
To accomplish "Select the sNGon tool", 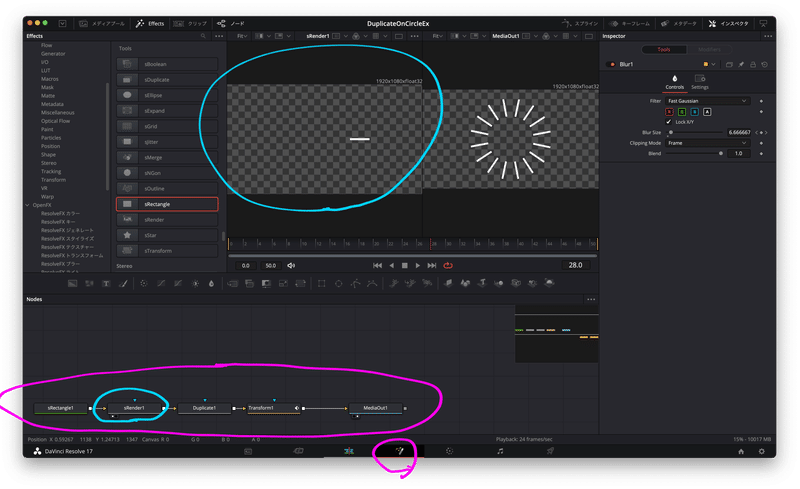I will (167, 173).
